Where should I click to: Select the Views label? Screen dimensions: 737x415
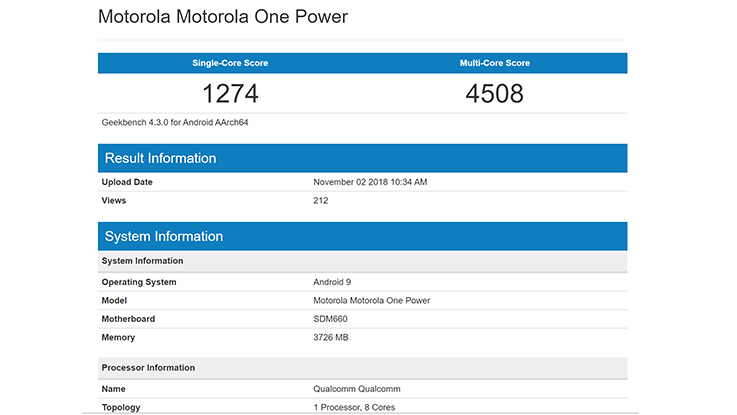[114, 200]
